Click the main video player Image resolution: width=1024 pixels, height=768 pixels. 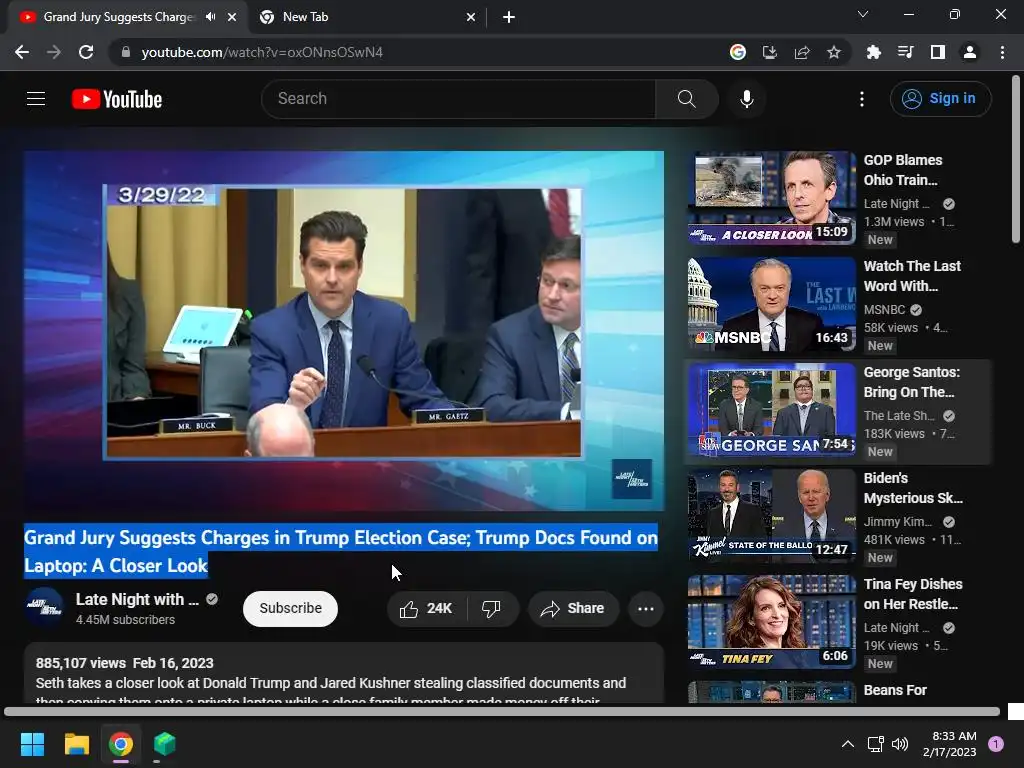pos(344,330)
